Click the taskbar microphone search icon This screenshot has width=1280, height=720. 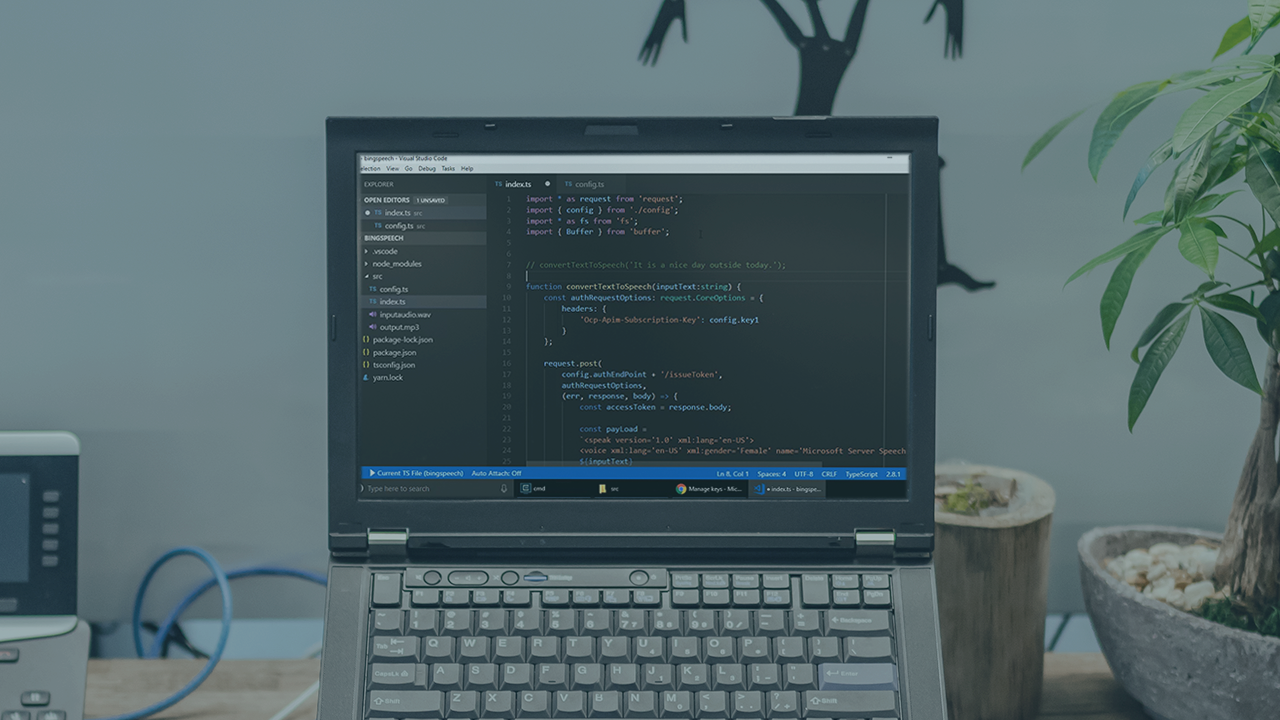point(504,489)
